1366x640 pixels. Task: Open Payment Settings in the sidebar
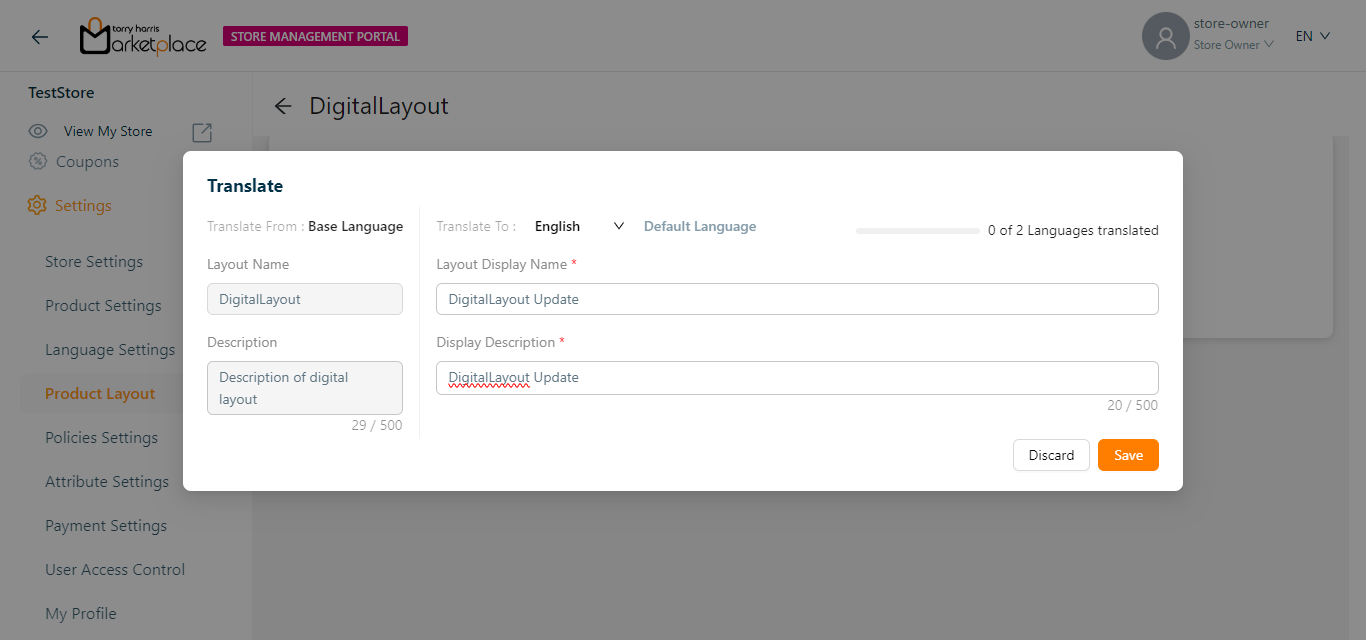[x=106, y=526]
